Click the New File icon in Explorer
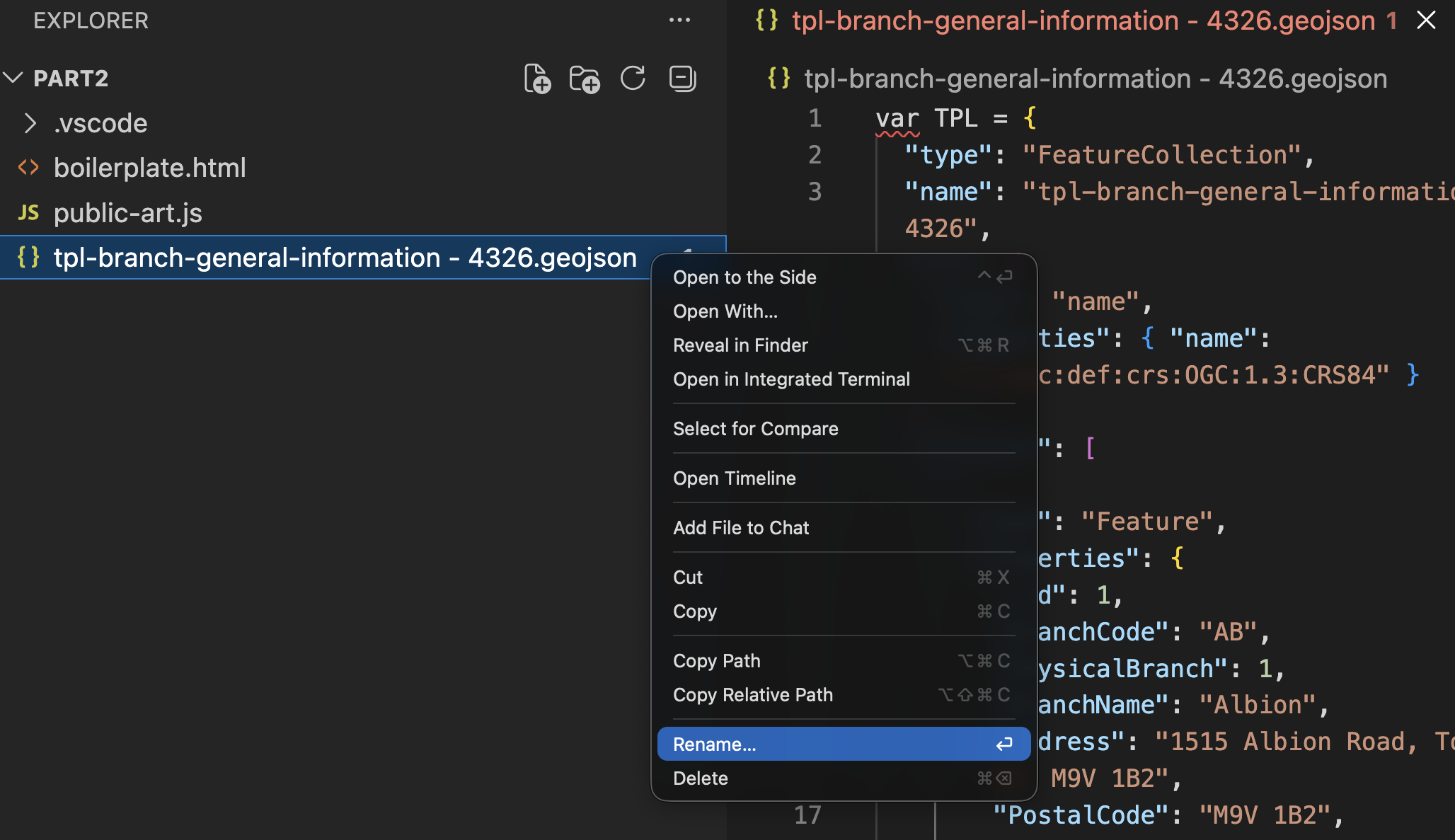This screenshot has width=1455, height=840. 537,79
